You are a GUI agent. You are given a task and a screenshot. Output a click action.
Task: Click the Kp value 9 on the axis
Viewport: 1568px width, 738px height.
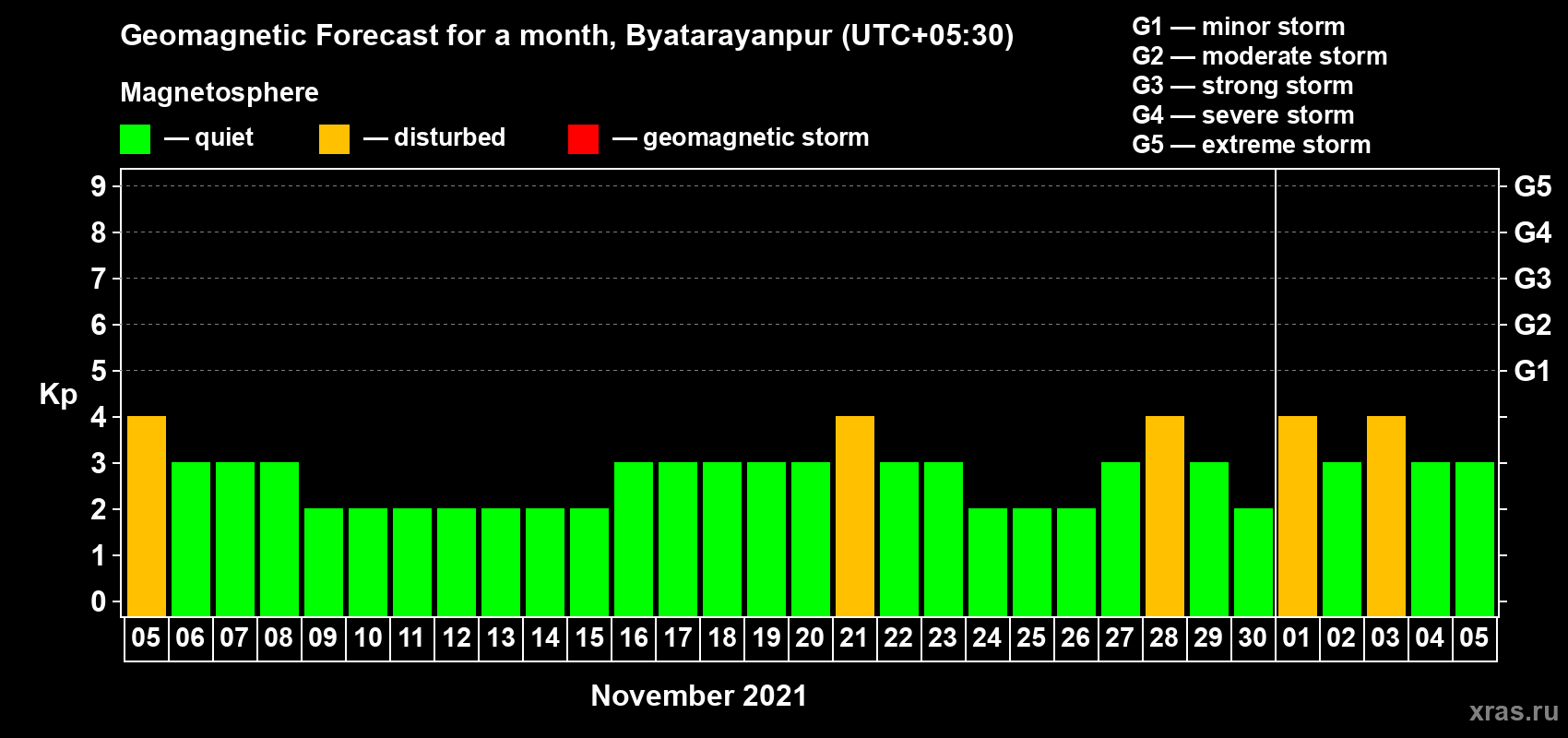pyautogui.click(x=99, y=186)
